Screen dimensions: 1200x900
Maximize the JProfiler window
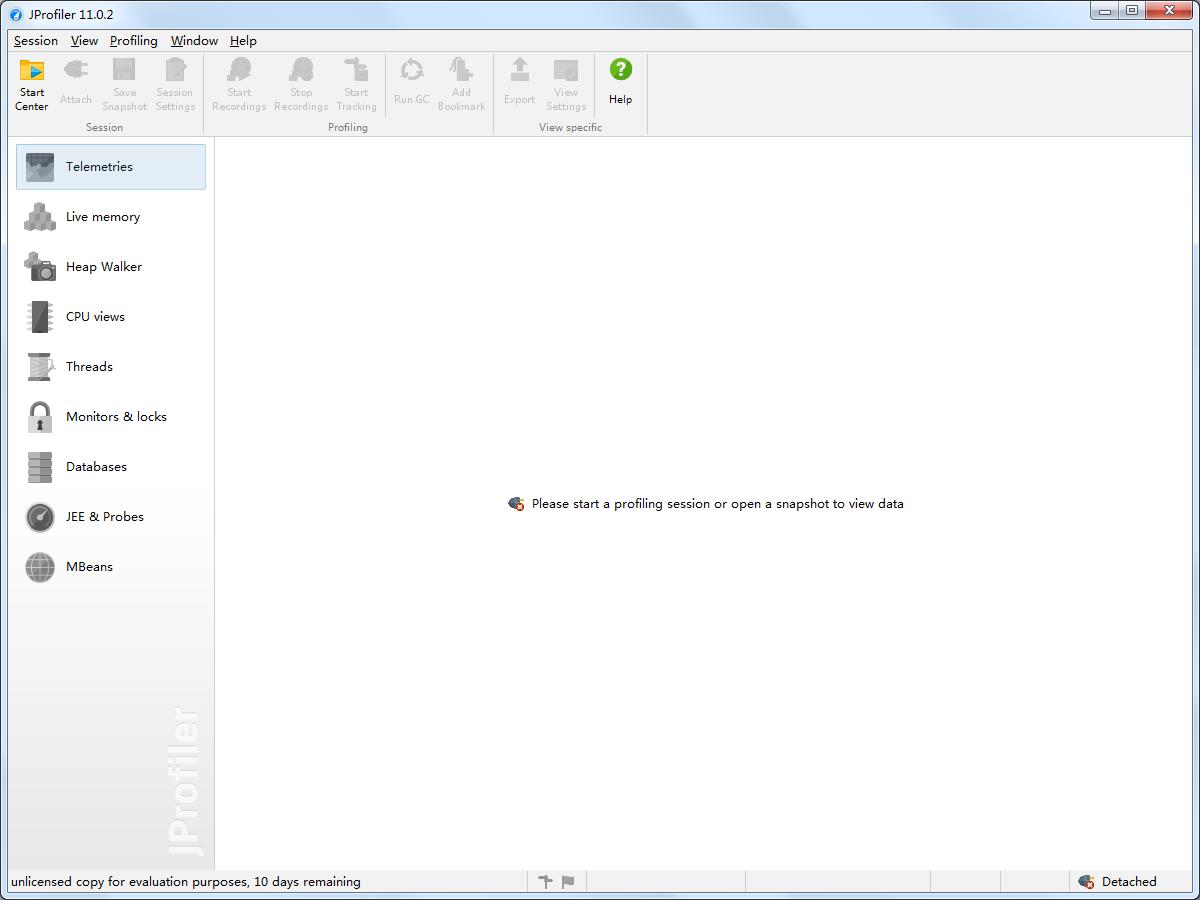(1131, 11)
